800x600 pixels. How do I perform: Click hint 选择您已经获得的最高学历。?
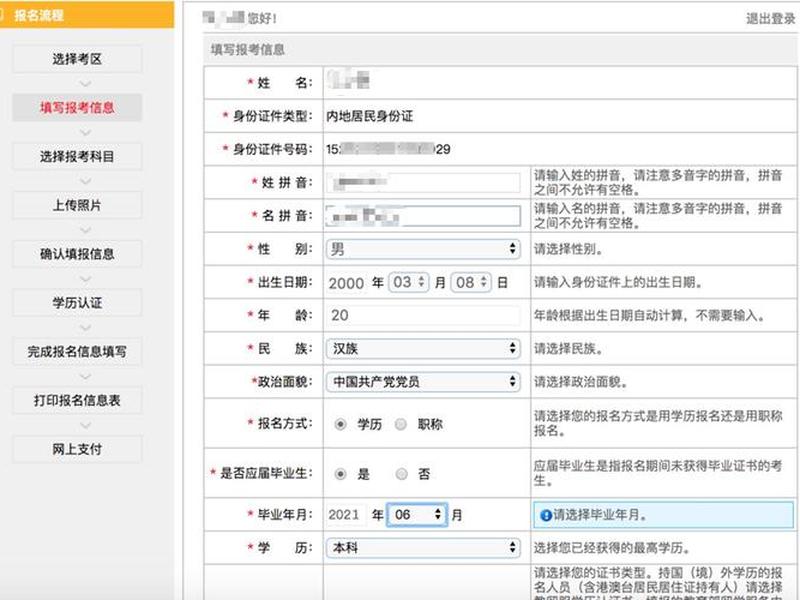tap(613, 548)
